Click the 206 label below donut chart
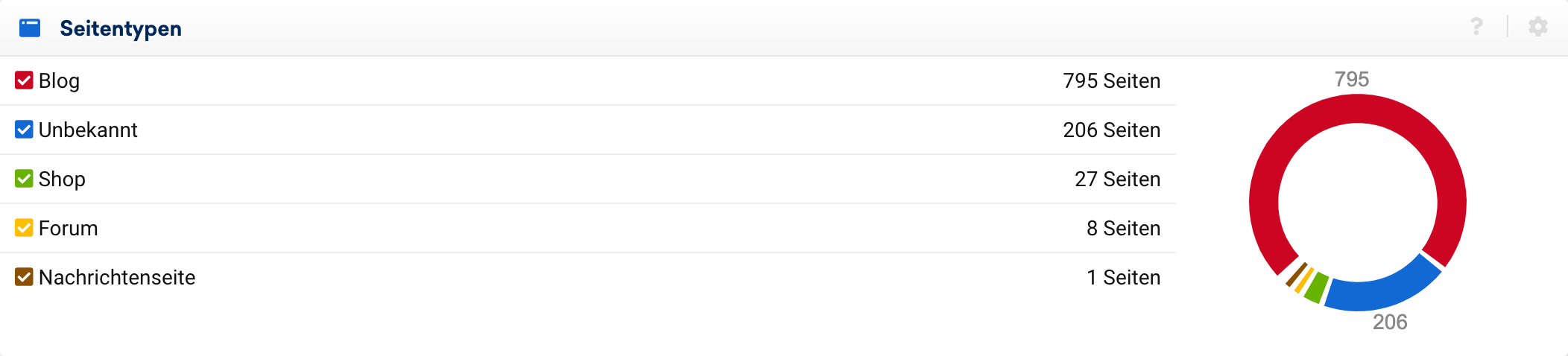This screenshot has width=1568, height=356. click(x=1390, y=322)
